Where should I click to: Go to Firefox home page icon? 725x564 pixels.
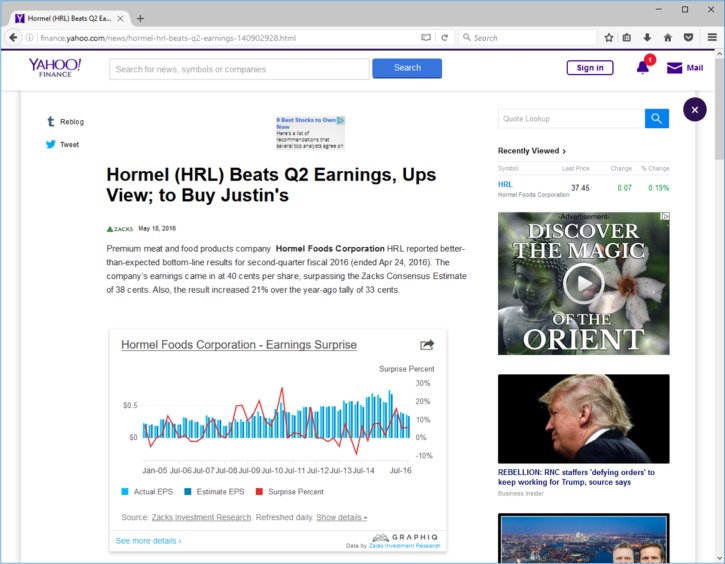pos(668,38)
